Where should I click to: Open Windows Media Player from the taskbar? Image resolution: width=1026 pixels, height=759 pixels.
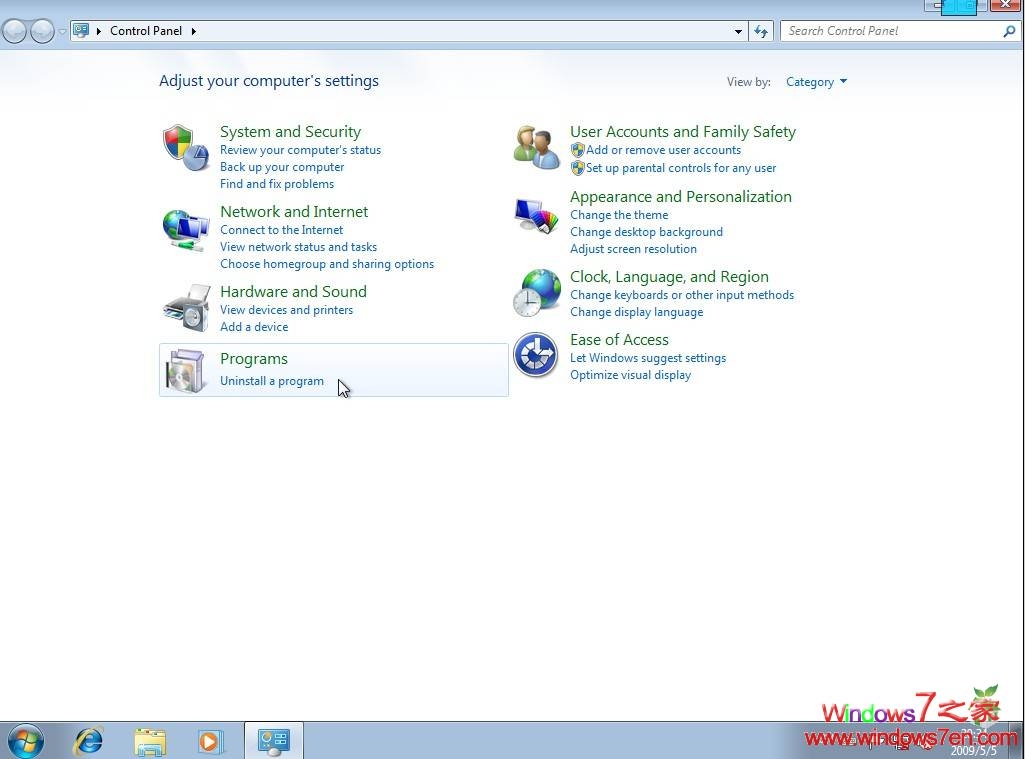210,741
